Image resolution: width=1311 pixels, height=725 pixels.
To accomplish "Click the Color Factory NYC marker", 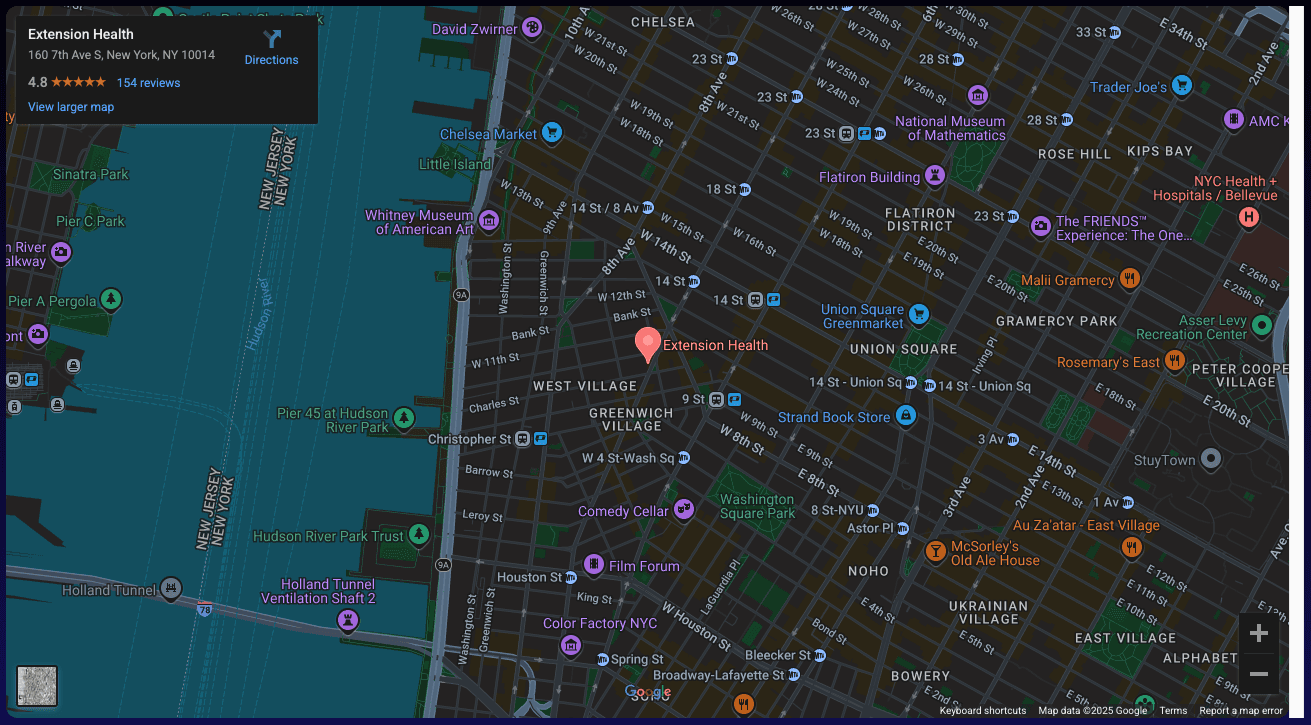I will coord(571,645).
